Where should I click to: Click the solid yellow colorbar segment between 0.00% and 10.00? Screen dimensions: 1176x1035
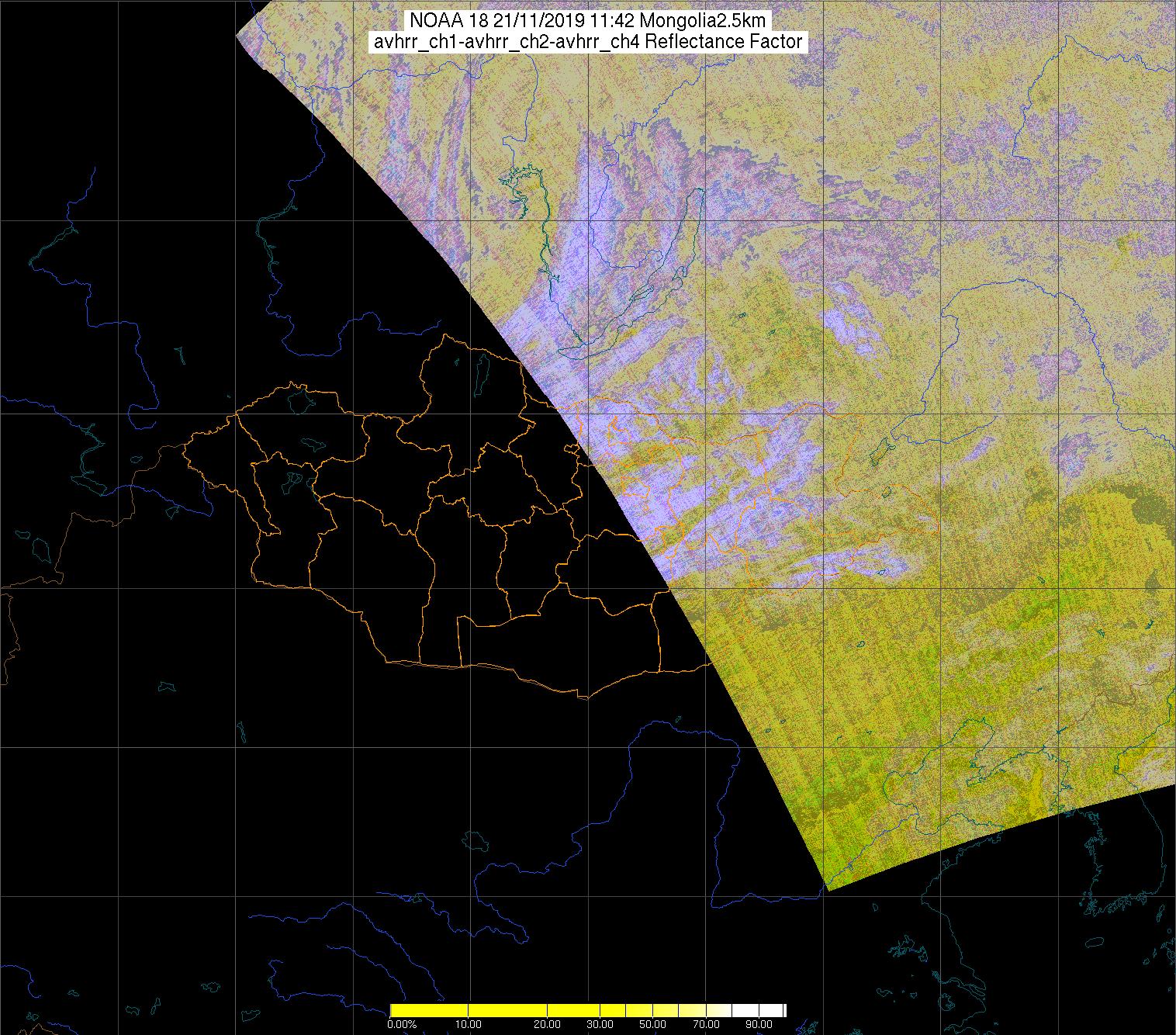click(x=429, y=1010)
